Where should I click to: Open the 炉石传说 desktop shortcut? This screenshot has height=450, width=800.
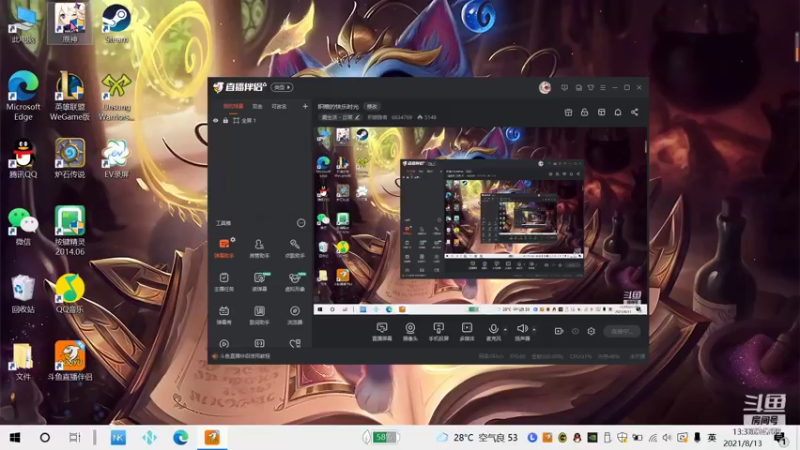70,159
